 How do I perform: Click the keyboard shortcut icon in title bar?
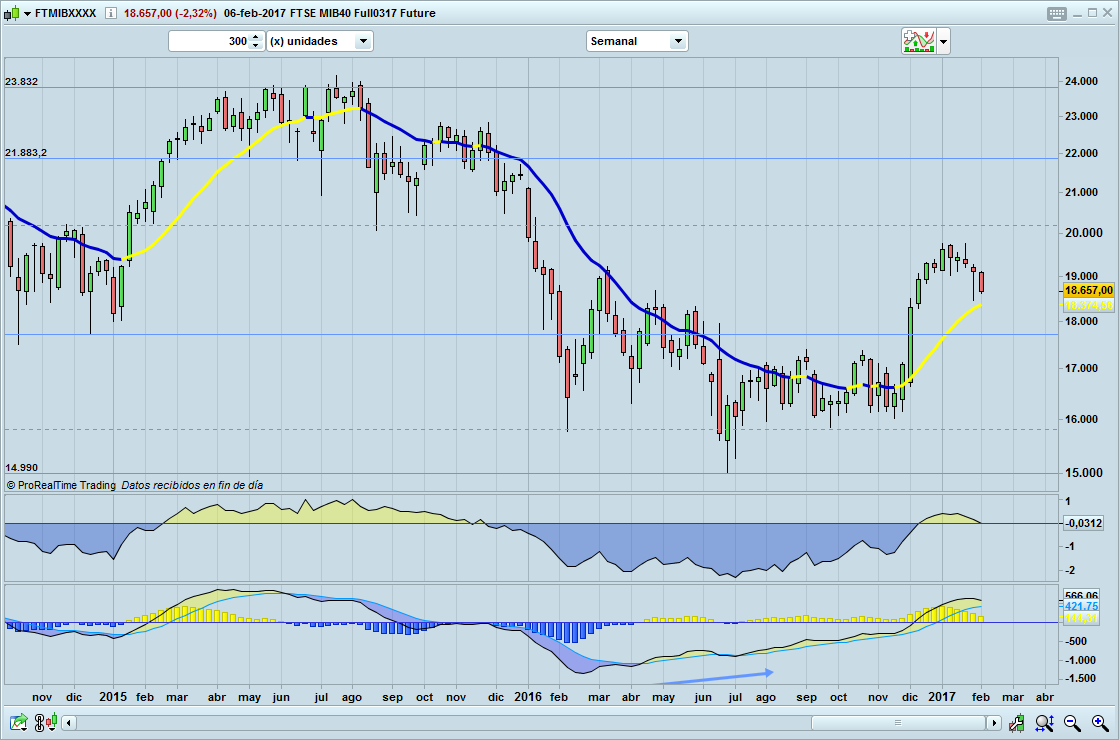point(1057,13)
